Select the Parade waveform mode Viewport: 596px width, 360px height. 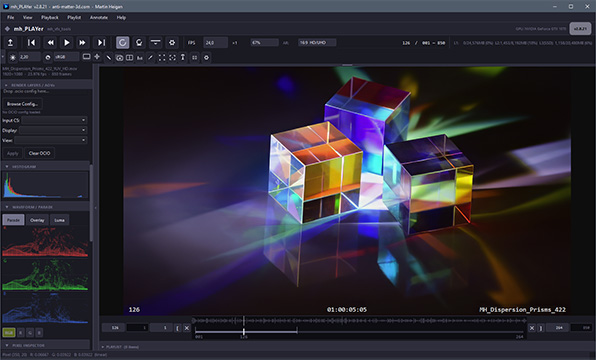pos(13,220)
